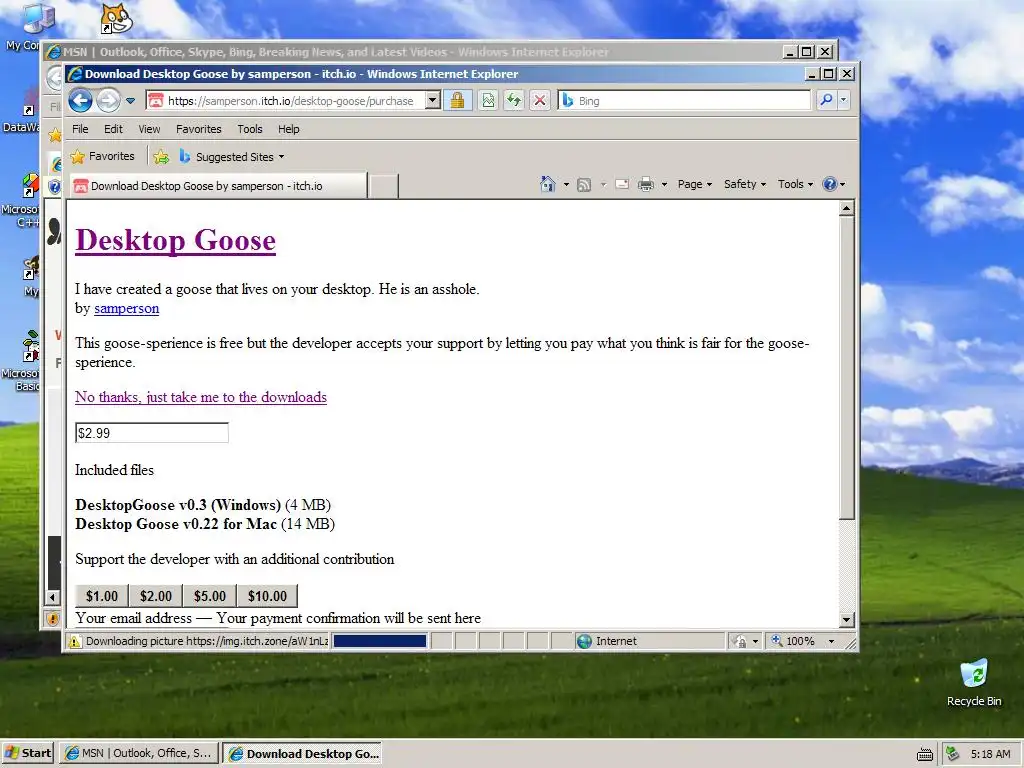Open the View menu
Image resolution: width=1024 pixels, height=768 pixels.
149,129
